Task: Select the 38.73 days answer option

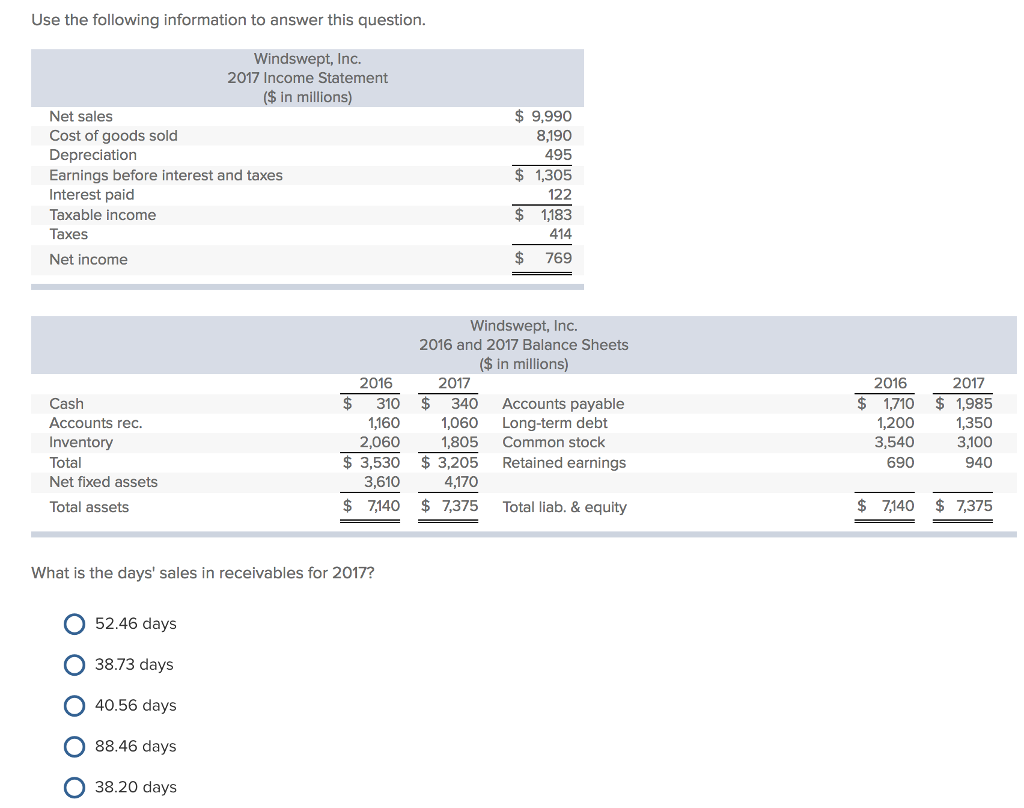Action: point(74,665)
